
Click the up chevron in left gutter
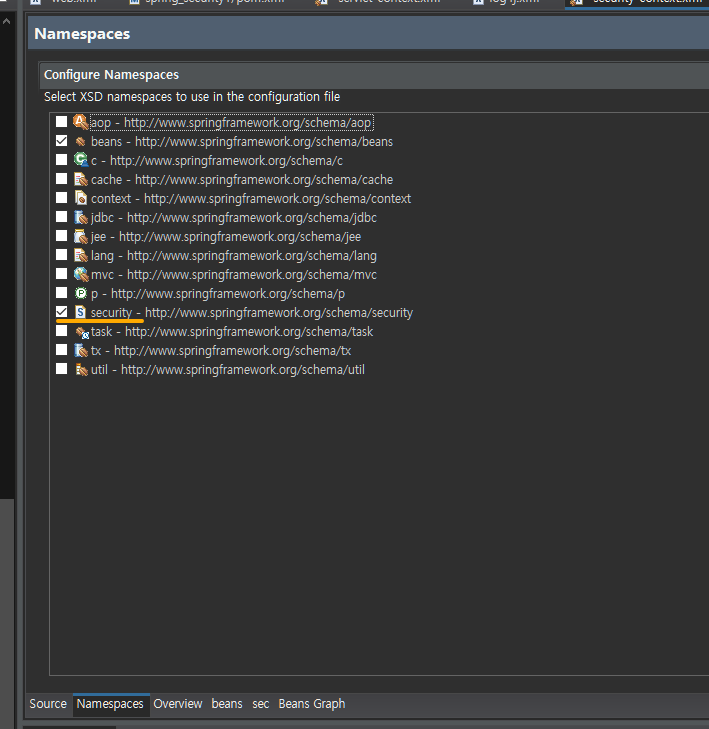pyautogui.click(x=7, y=21)
